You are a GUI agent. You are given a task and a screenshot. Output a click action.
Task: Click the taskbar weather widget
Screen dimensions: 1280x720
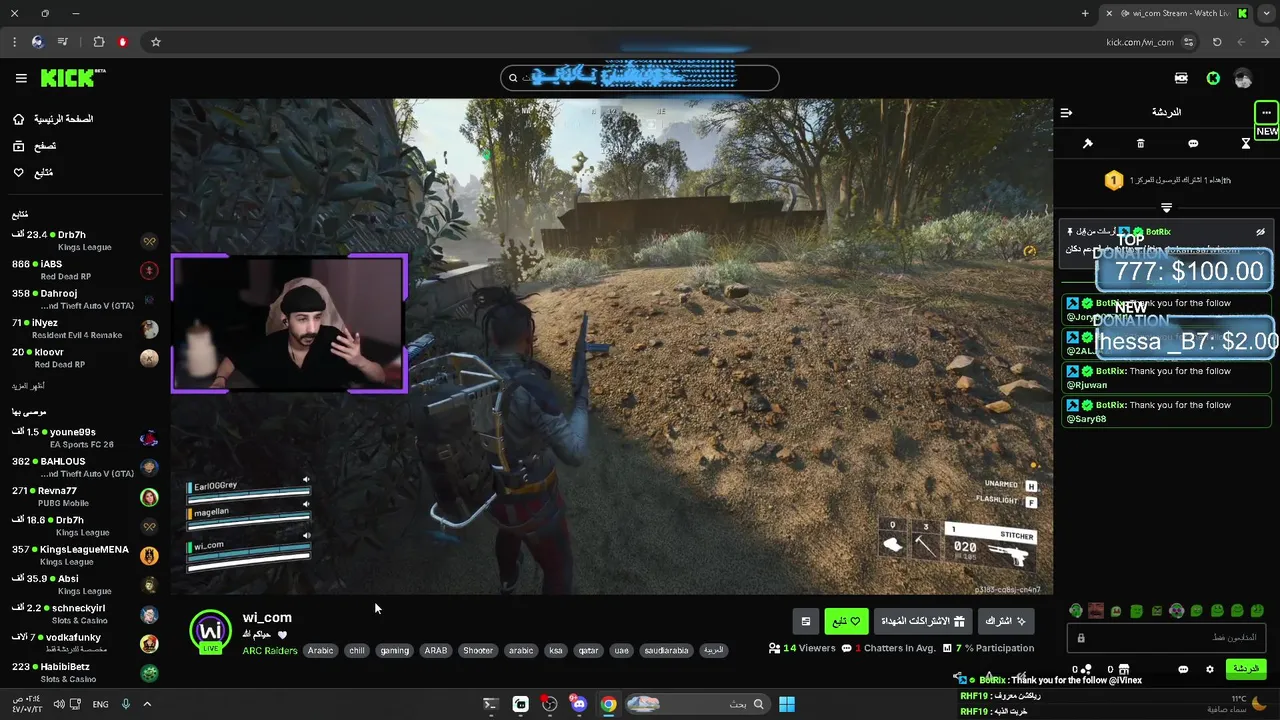[1238, 704]
